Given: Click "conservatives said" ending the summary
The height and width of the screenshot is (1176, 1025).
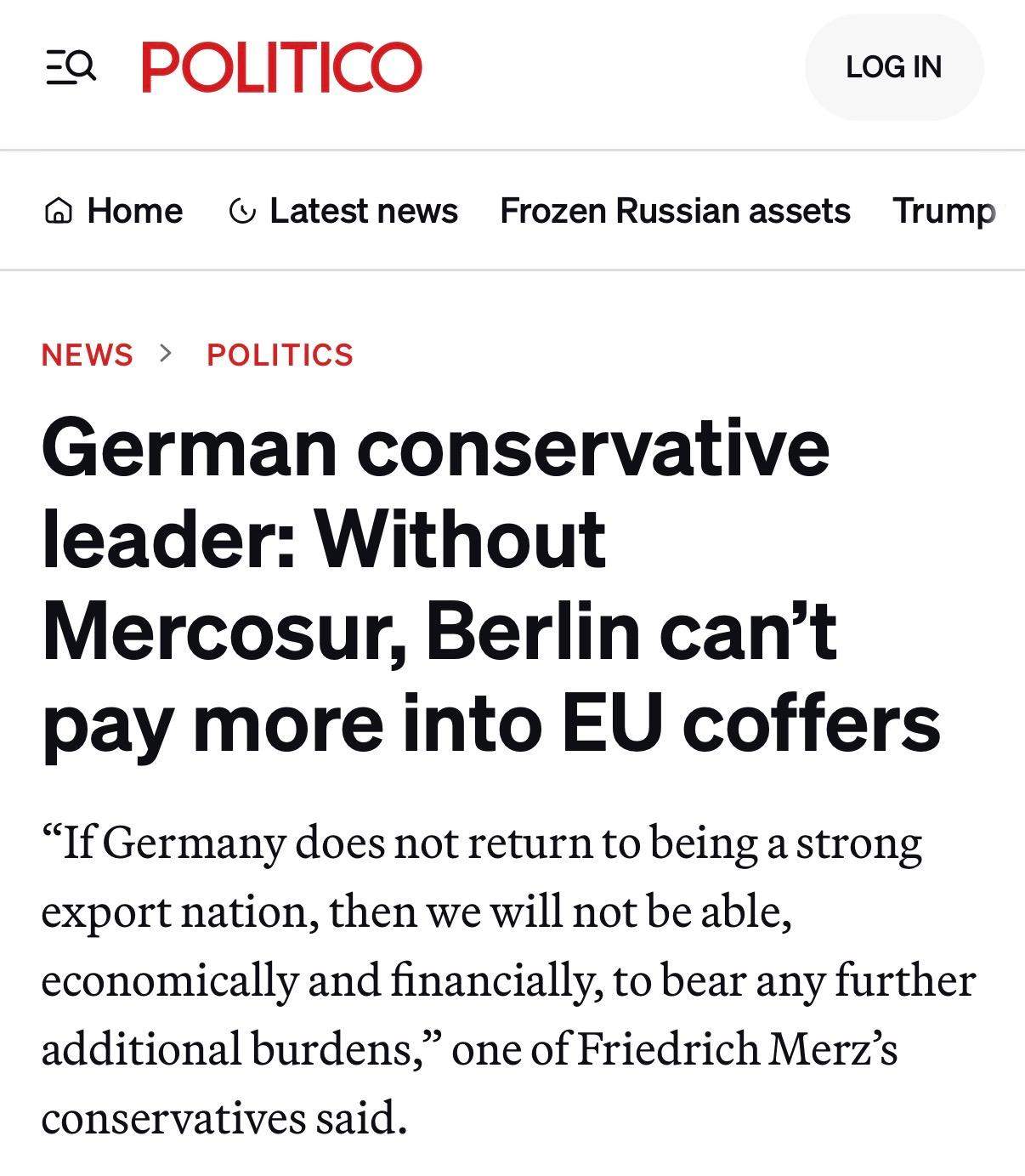Looking at the screenshot, I should [x=224, y=1117].
